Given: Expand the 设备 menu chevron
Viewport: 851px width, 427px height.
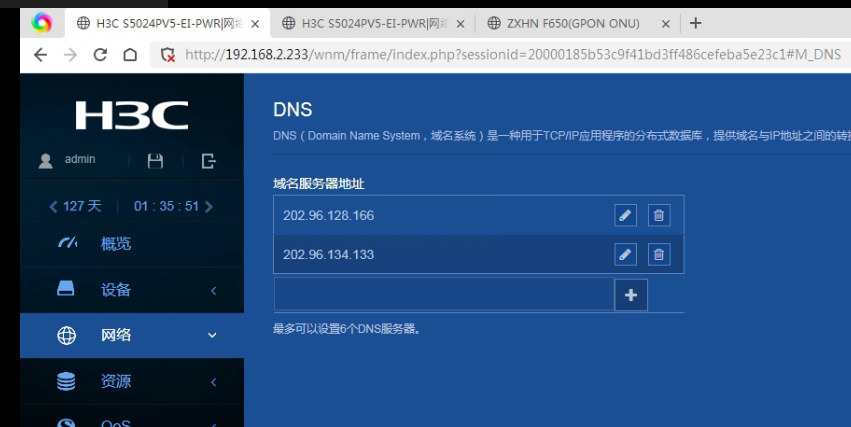Looking at the screenshot, I should (x=213, y=290).
